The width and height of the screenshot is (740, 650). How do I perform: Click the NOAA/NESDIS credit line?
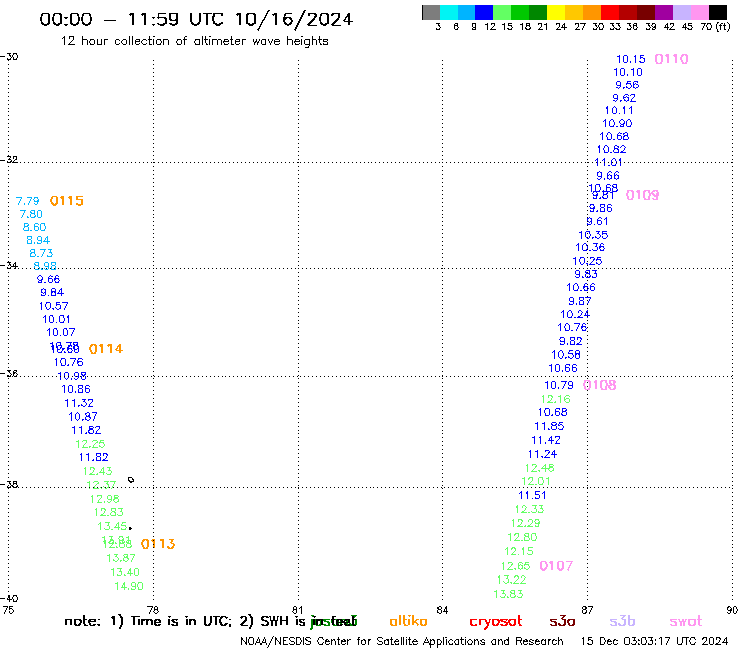click(402, 641)
